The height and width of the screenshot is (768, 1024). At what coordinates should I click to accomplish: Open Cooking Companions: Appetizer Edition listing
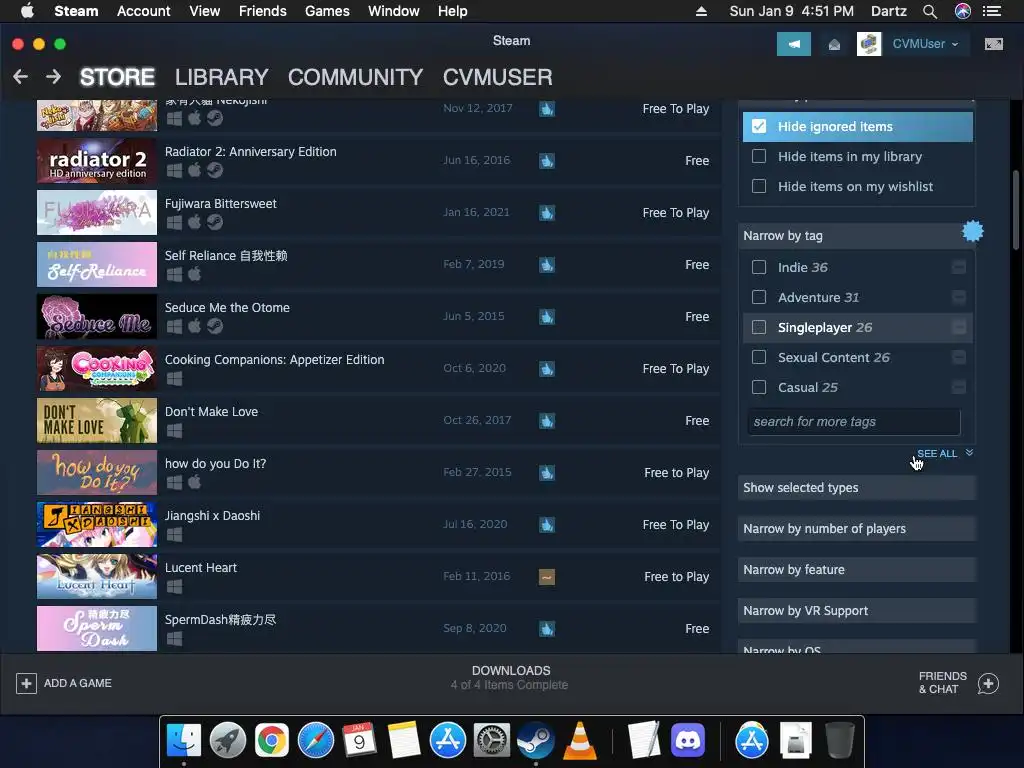coord(379,368)
